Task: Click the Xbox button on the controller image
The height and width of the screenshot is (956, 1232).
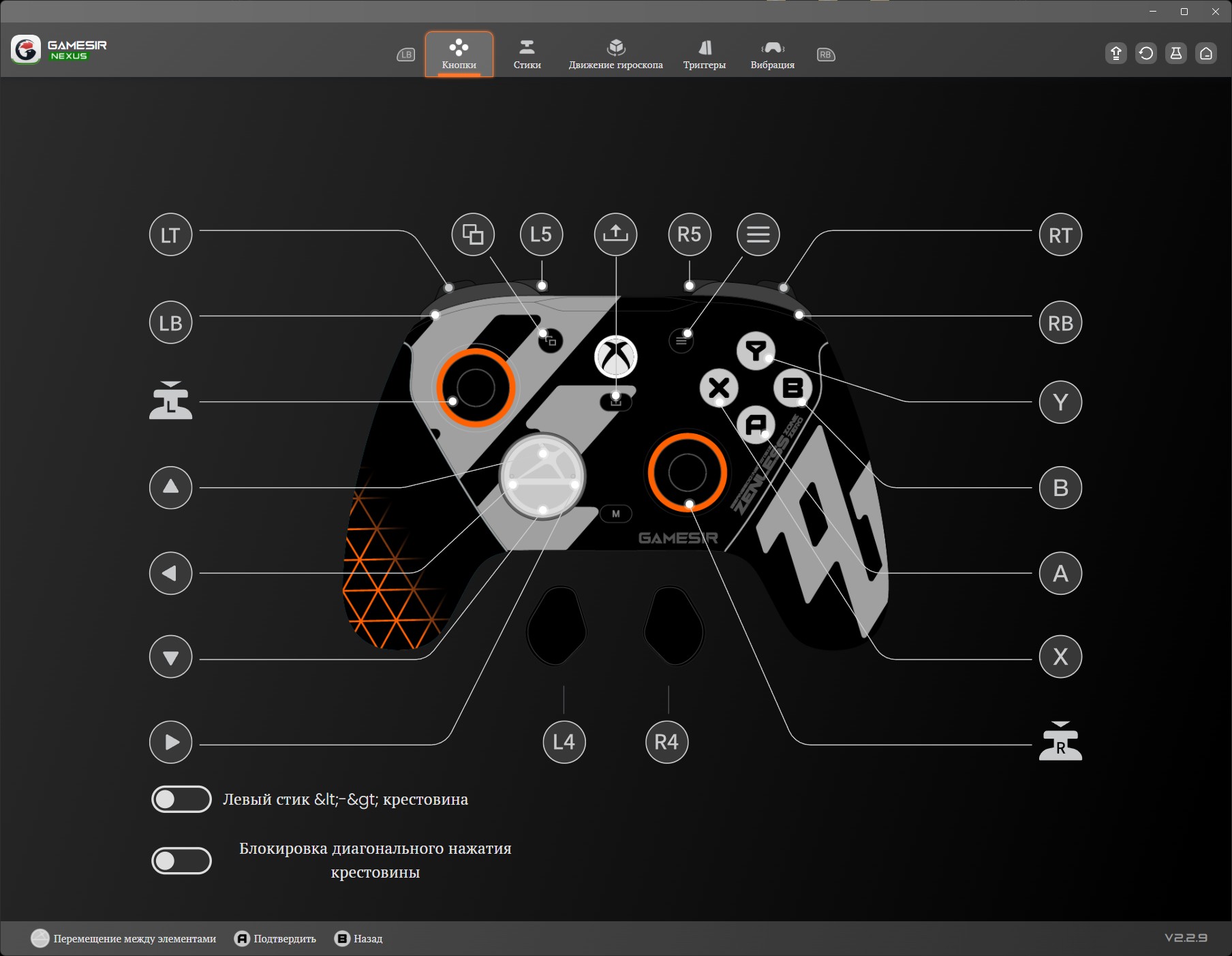Action: (616, 356)
